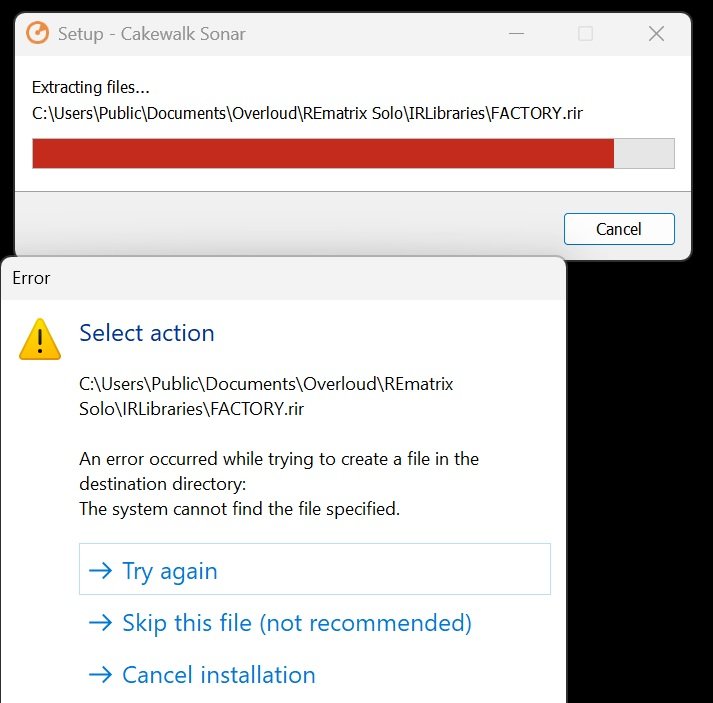Viewport: 713px width, 703px height.
Task: Click the unfilled gray end of progress bar
Action: (x=644, y=153)
